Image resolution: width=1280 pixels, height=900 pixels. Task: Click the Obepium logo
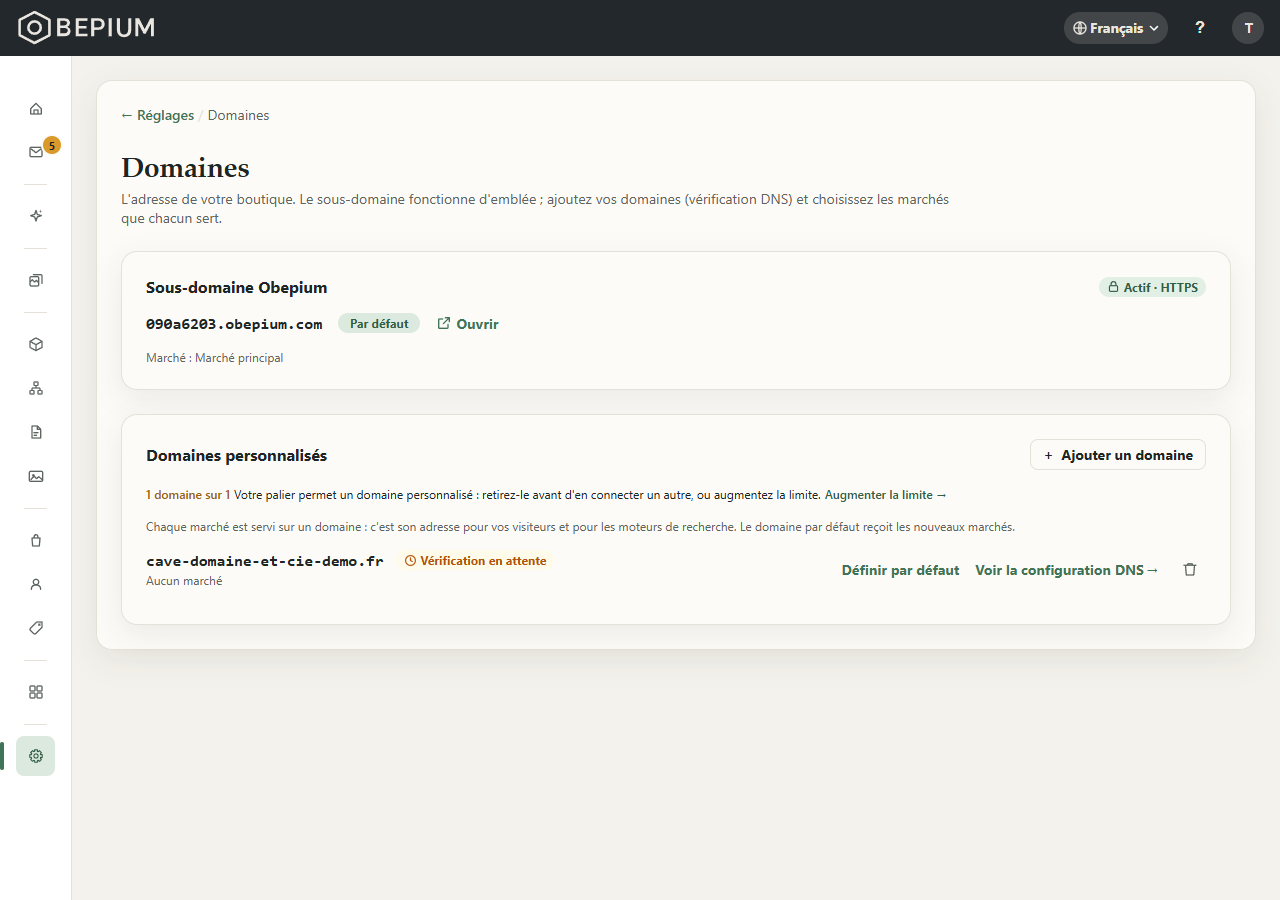tap(87, 28)
